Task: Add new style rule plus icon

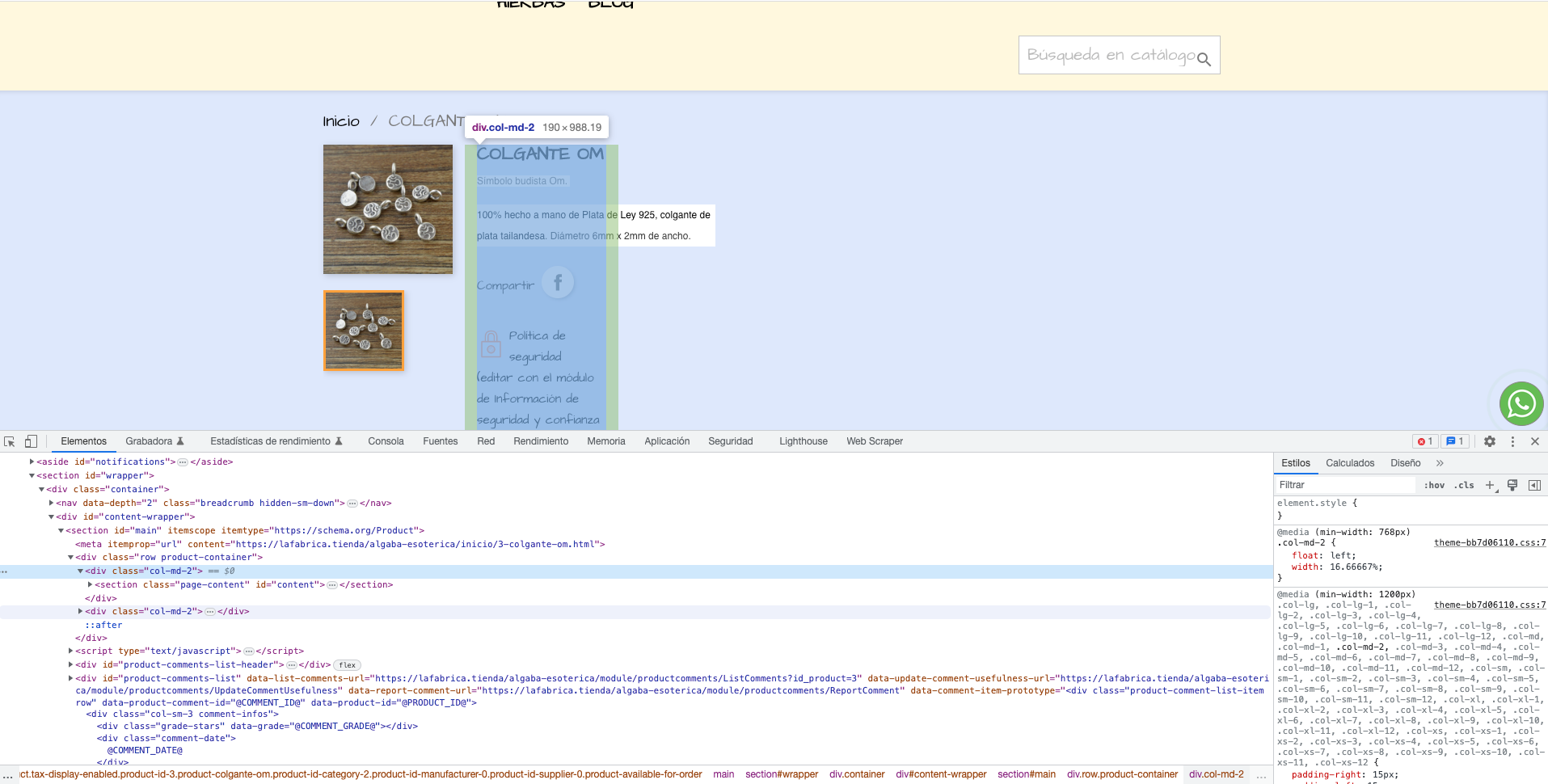Action: point(1490,485)
